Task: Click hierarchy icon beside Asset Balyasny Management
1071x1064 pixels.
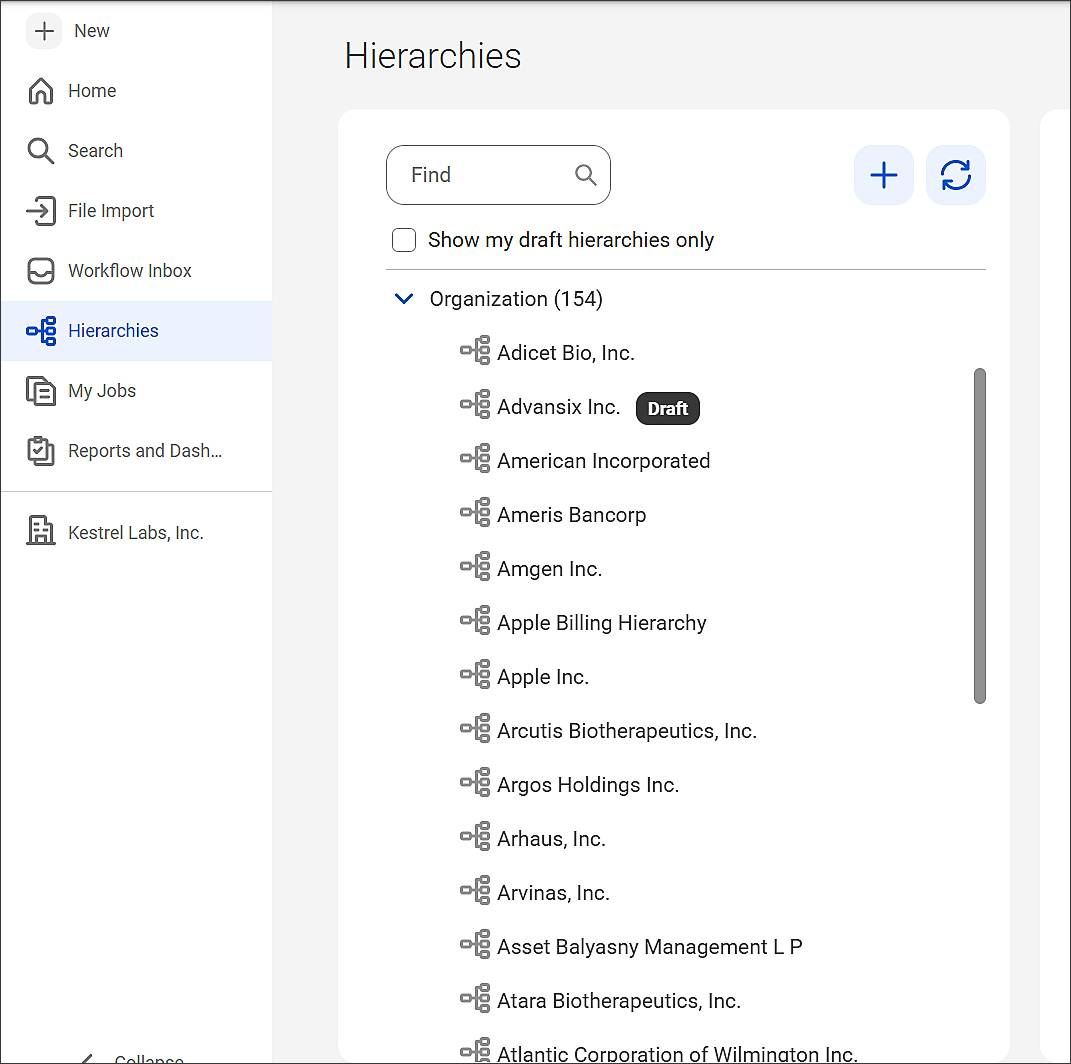Action: point(475,944)
